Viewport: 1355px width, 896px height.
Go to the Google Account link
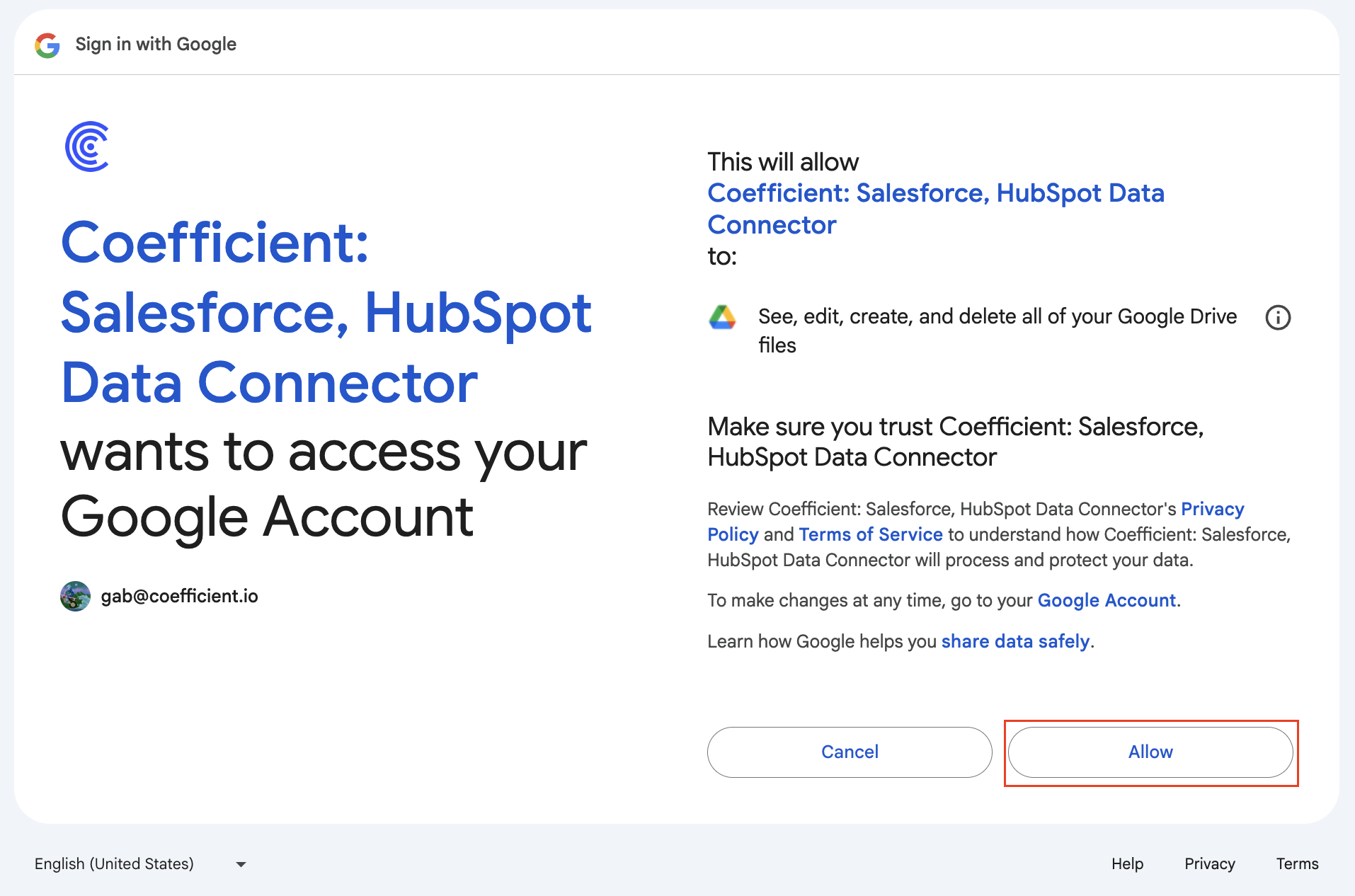pyautogui.click(x=1106, y=600)
